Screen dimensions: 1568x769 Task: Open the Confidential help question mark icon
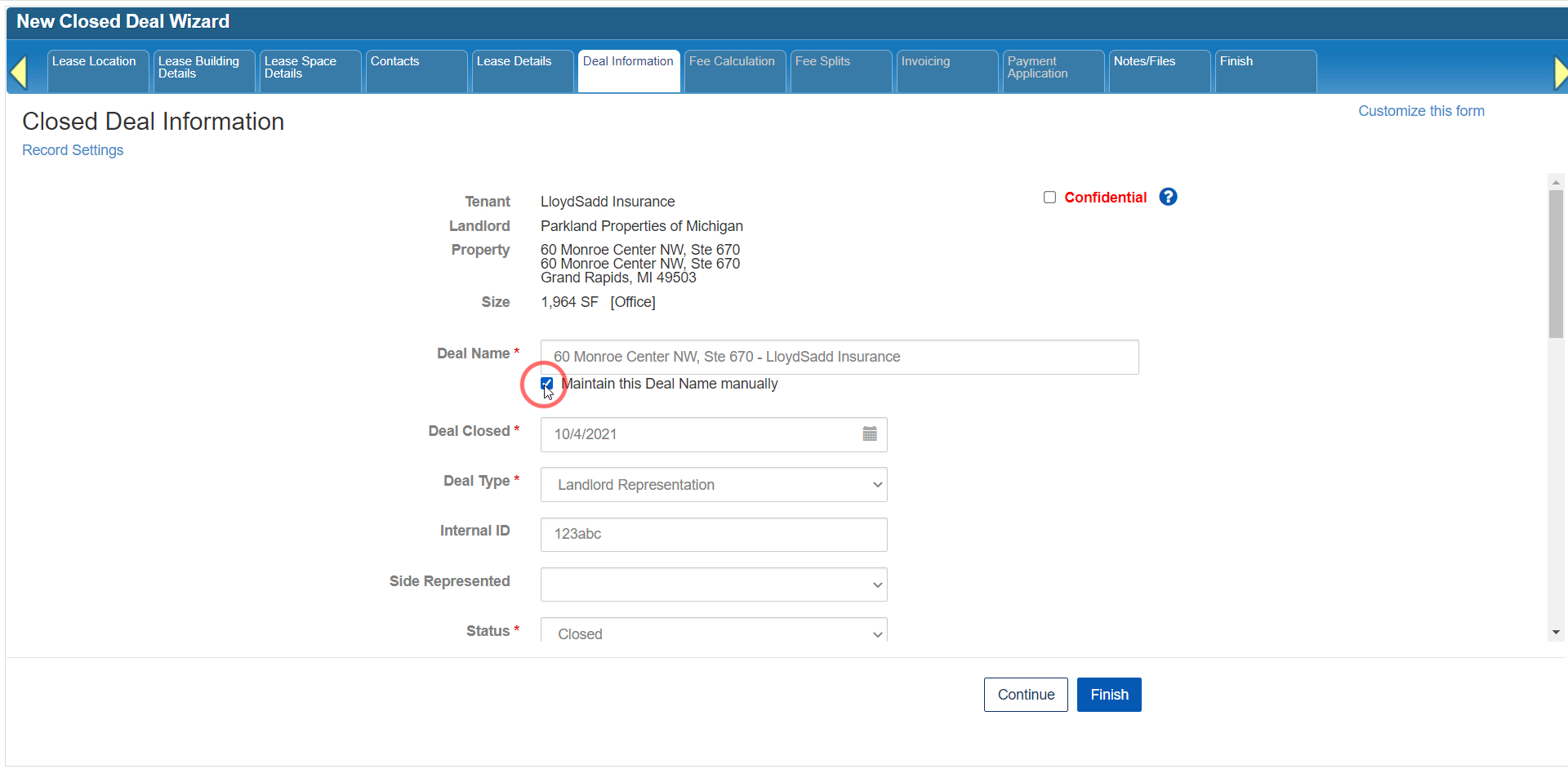tap(1168, 197)
